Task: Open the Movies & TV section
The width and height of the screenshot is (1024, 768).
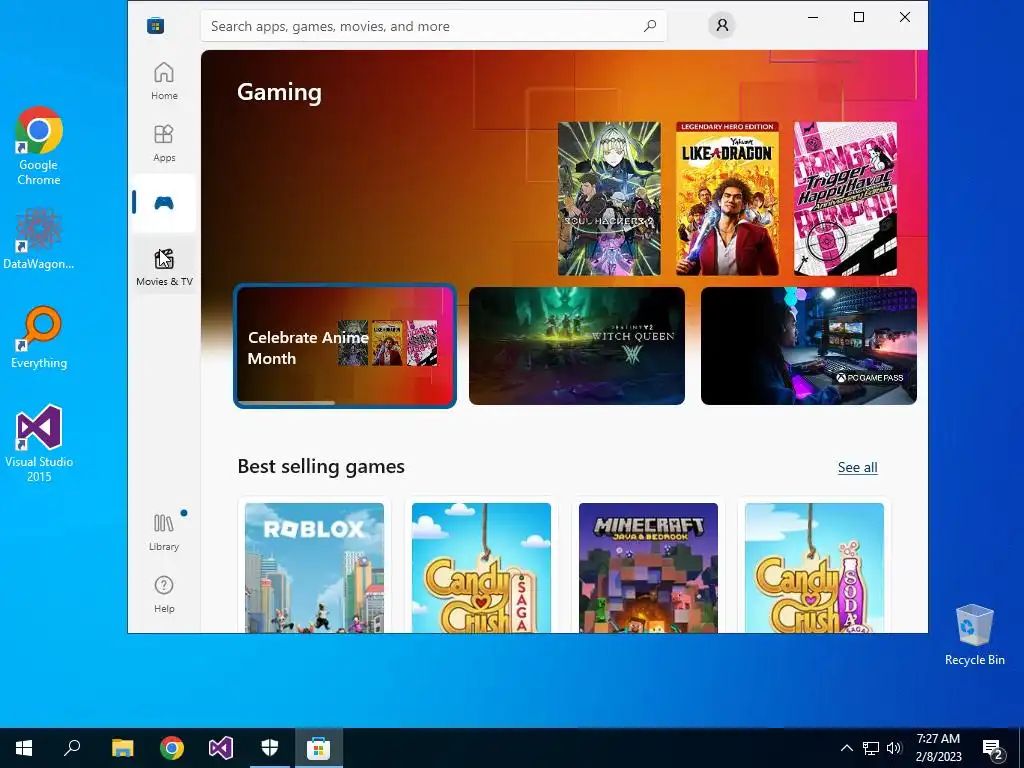Action: pos(164,266)
